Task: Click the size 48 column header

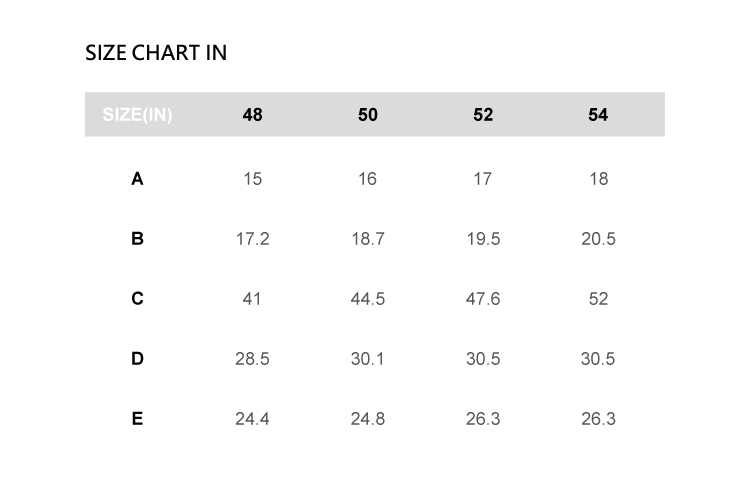Action: tap(252, 115)
